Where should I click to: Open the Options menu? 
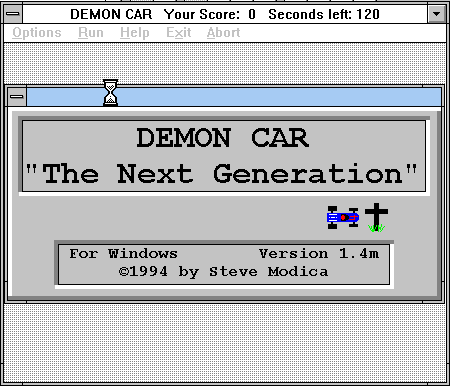coord(37,33)
